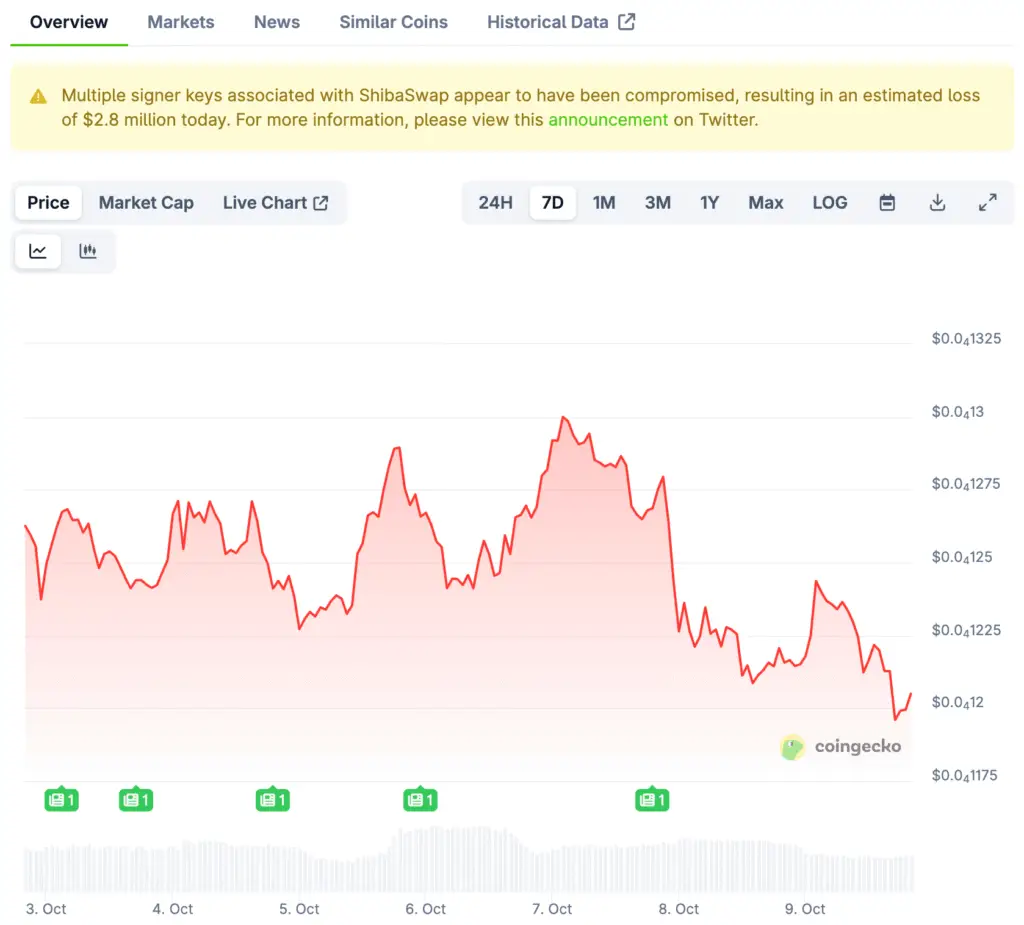Open the calendar date range picker
The image size is (1024, 925).
pyautogui.click(x=887, y=203)
